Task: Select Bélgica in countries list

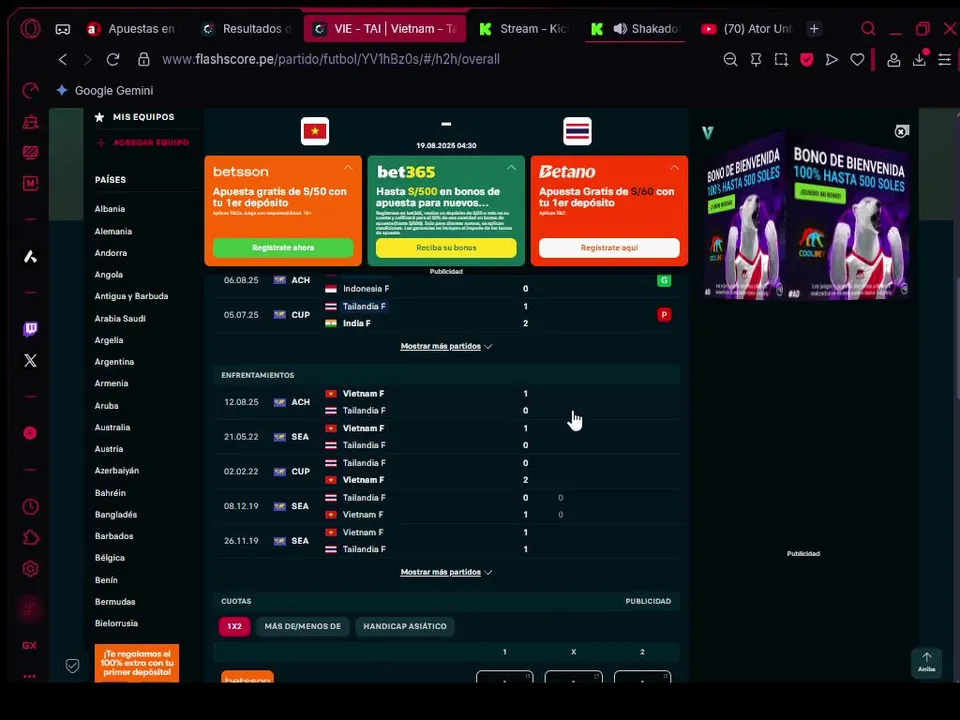Action: (x=110, y=558)
